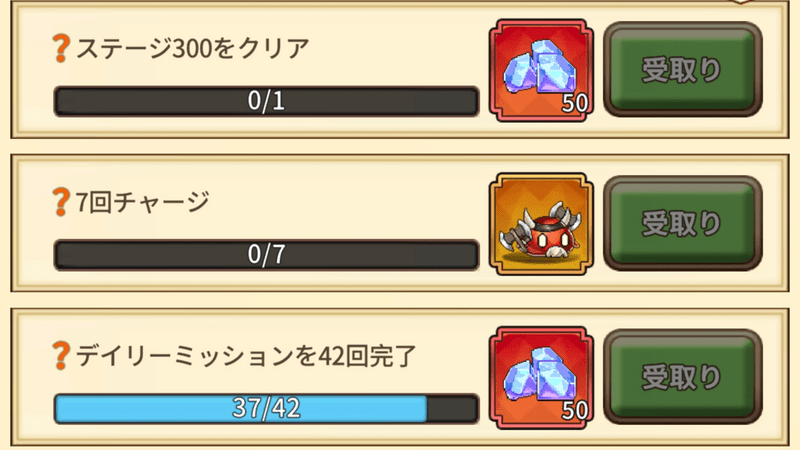Screen dimensions: 800x450
Task: Open help icon beside 7回チャージ
Action: click(61, 202)
